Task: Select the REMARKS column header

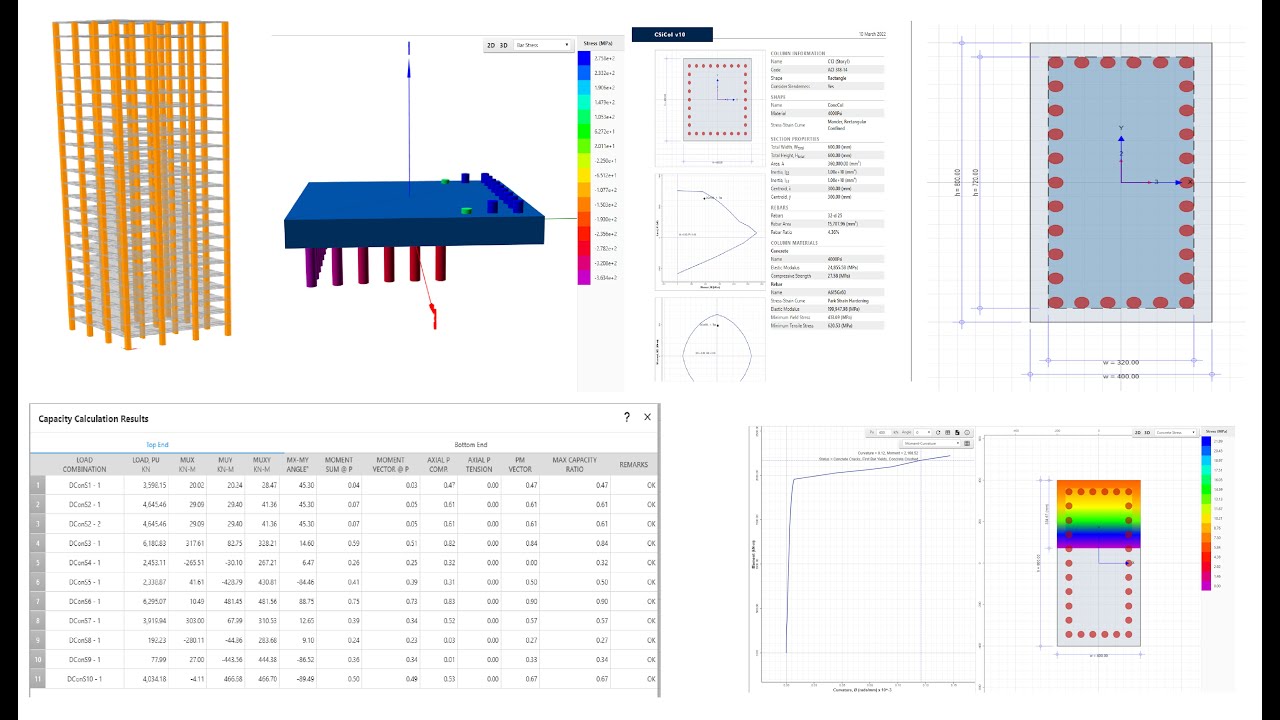Action: [x=634, y=464]
